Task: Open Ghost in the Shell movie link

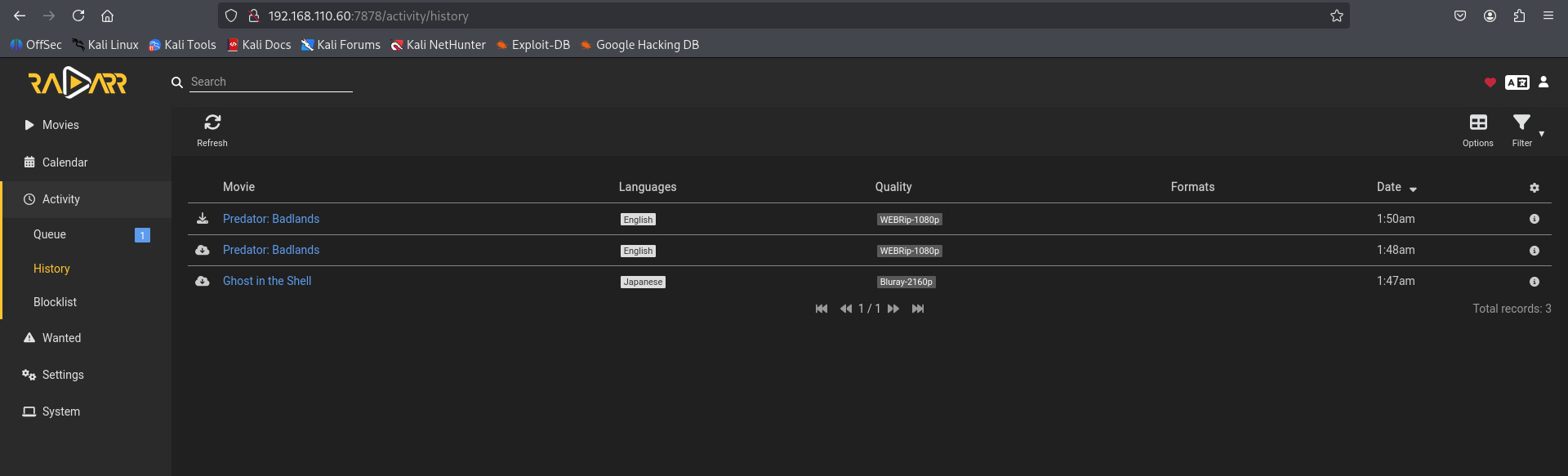Action: click(x=267, y=281)
